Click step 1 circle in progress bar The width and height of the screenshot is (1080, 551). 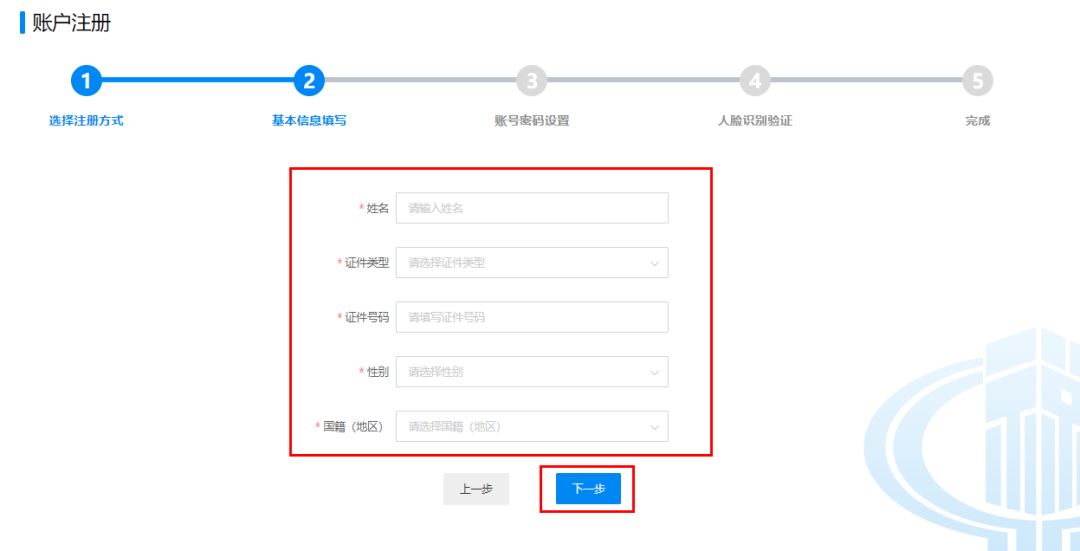pyautogui.click(x=86, y=81)
